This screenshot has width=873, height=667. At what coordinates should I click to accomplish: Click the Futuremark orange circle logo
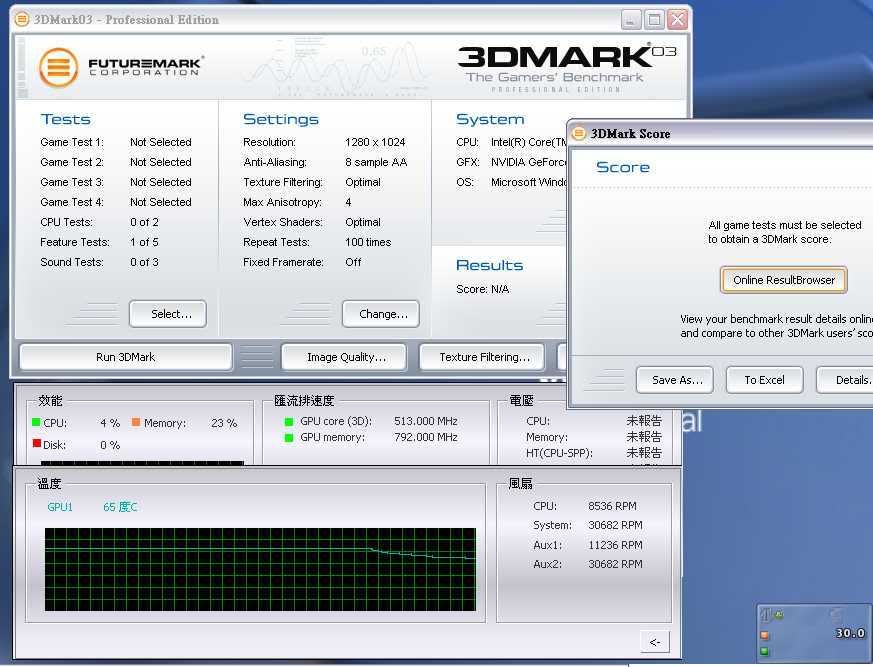(x=58, y=67)
